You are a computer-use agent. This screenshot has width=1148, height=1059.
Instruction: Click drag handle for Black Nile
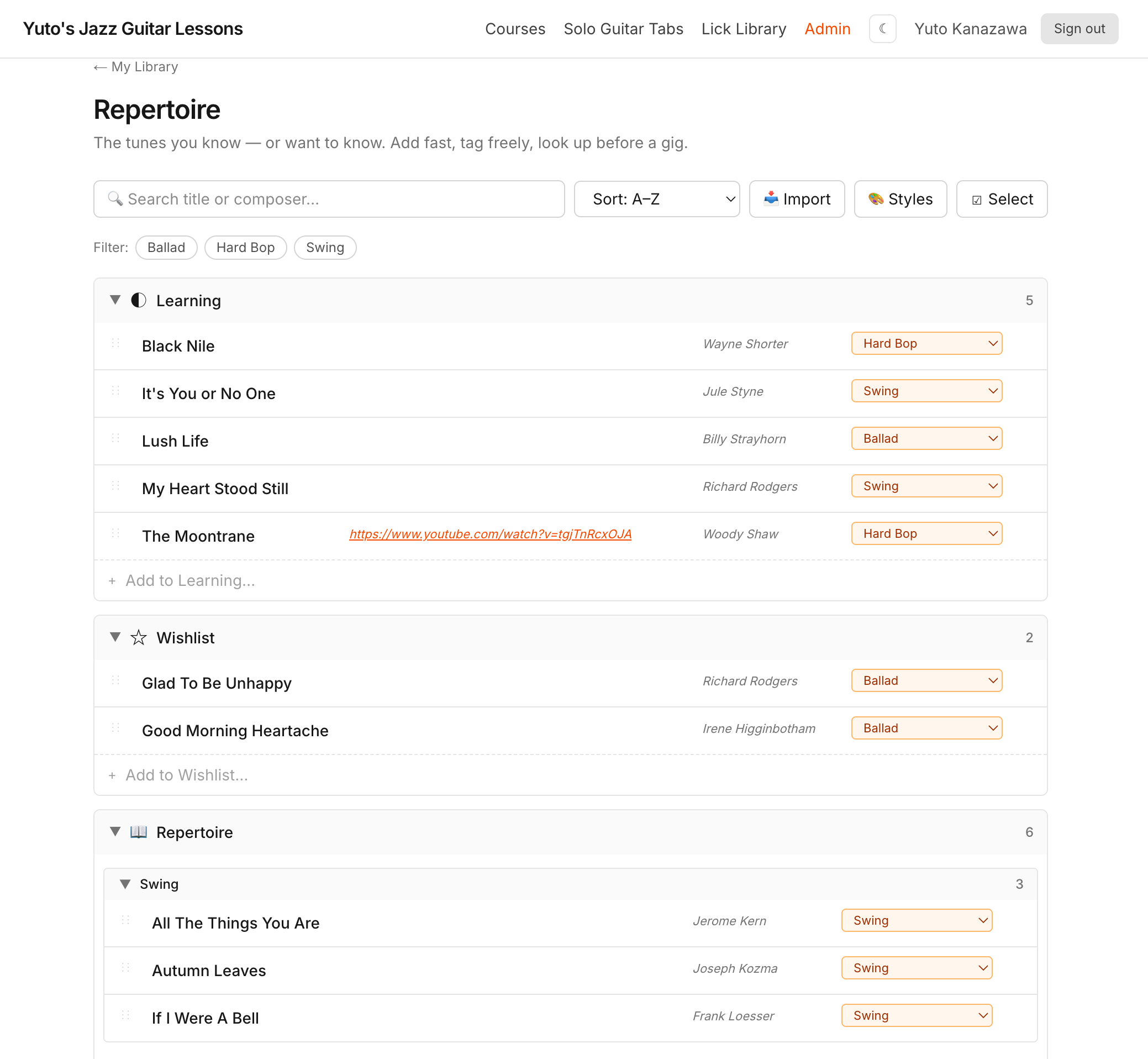pos(115,343)
